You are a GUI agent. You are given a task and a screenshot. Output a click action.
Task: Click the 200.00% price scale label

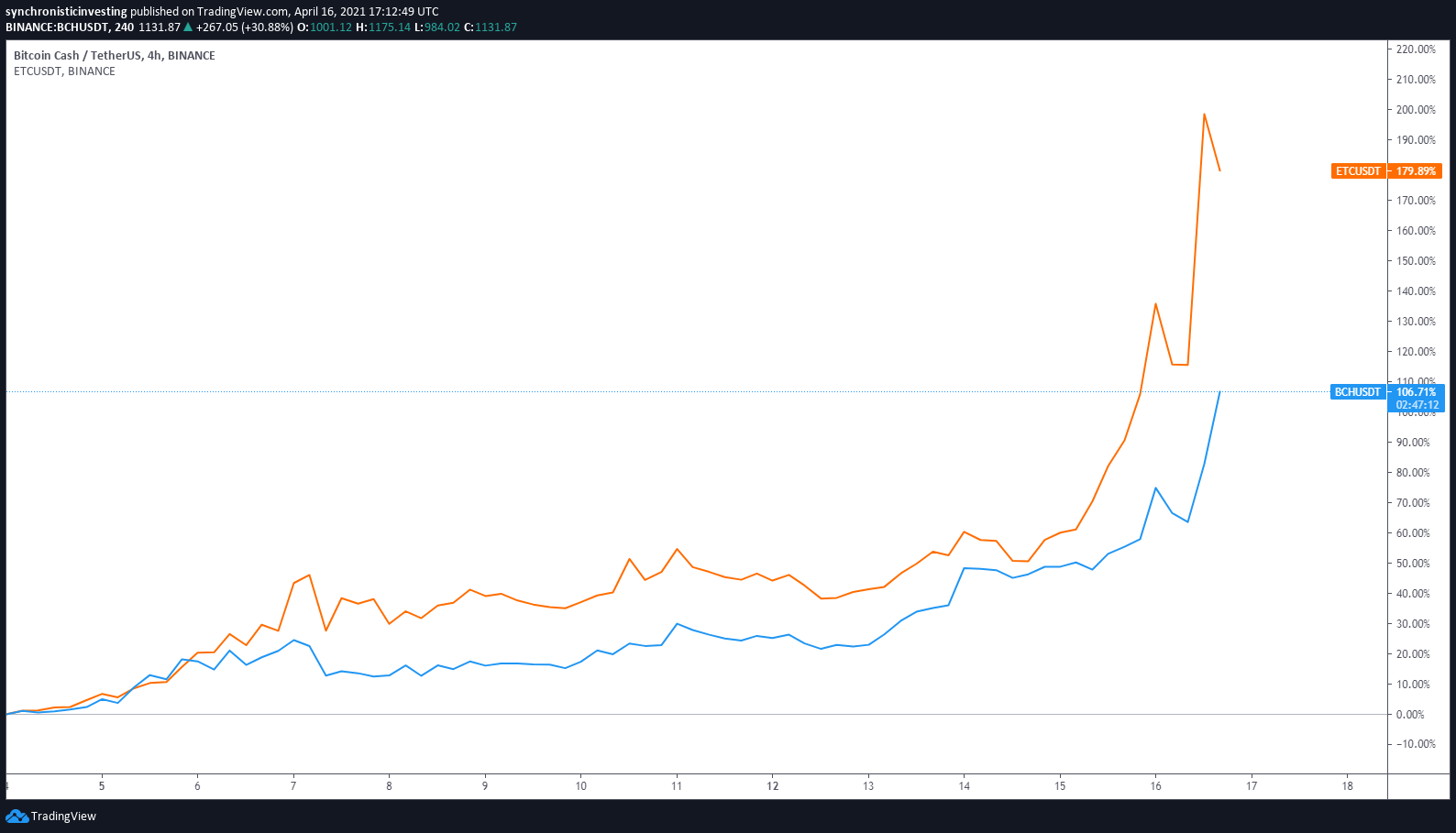tap(1416, 110)
